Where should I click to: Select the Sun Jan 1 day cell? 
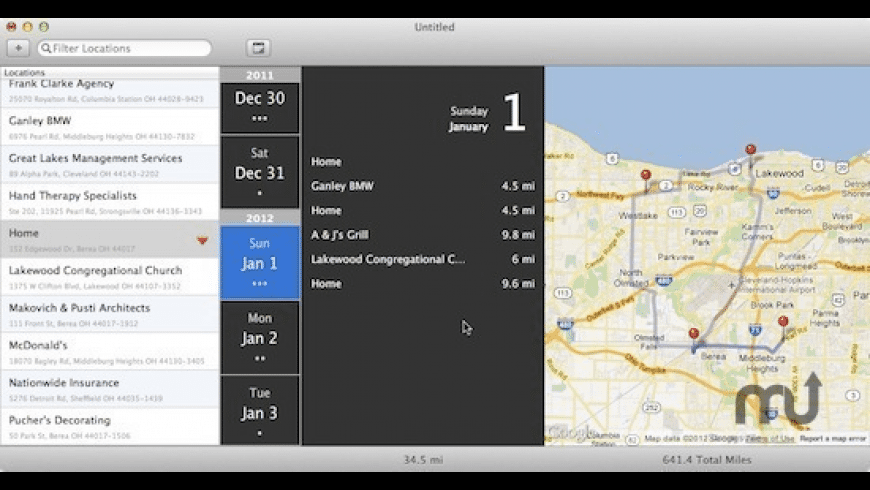(x=260, y=262)
